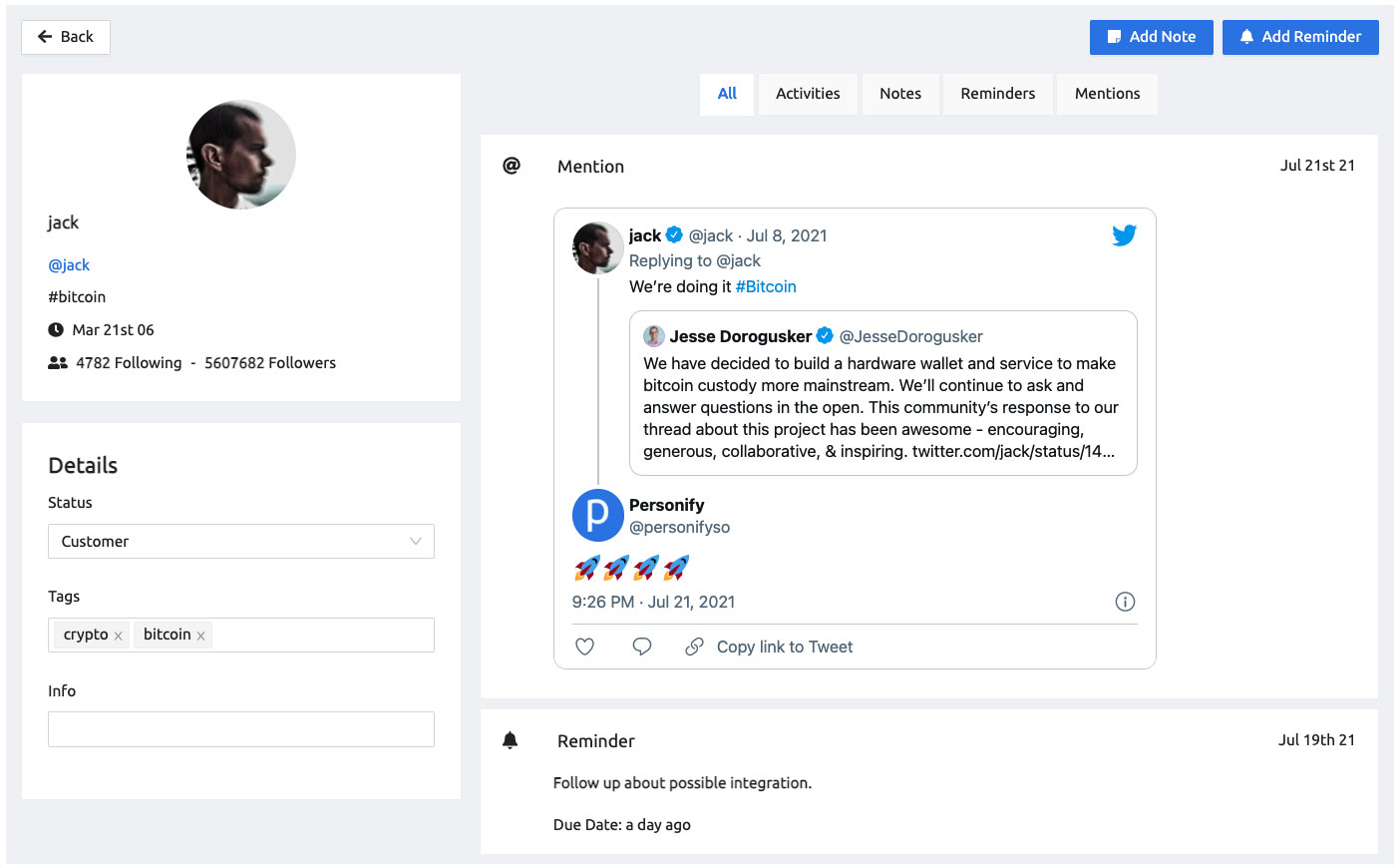Click the "Due Date: a day ago" text
This screenshot has height=868, width=1400.
pyautogui.click(x=621, y=825)
